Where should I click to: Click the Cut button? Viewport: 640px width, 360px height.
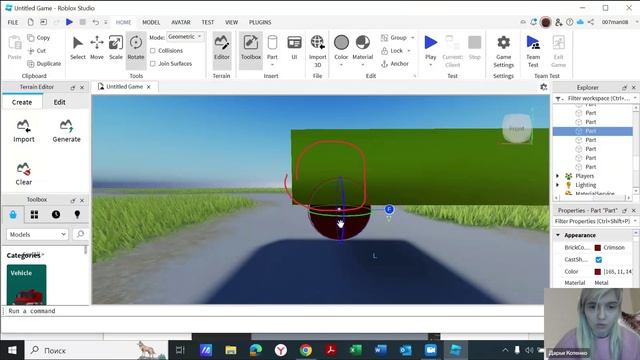click(x=37, y=51)
